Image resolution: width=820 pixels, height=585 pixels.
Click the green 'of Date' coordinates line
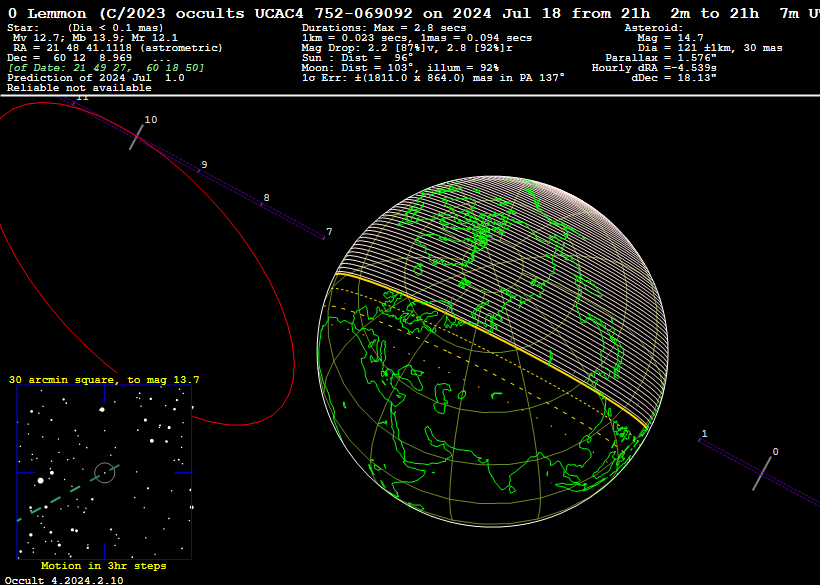(106, 68)
